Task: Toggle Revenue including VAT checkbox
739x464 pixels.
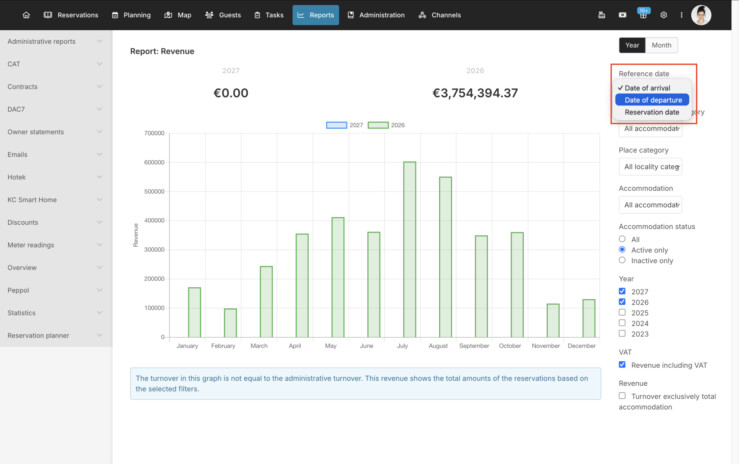Action: [622, 365]
